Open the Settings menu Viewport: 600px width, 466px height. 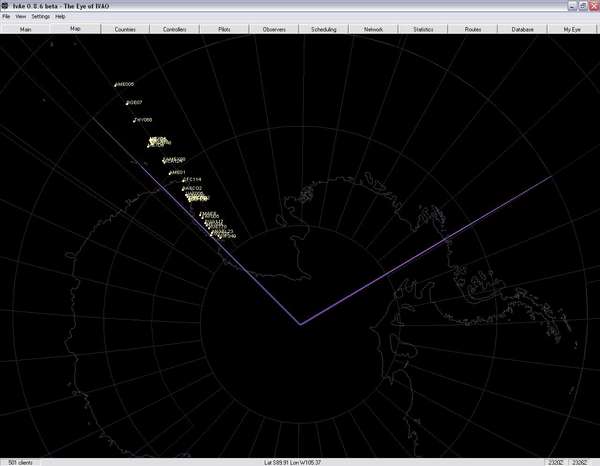(40, 17)
